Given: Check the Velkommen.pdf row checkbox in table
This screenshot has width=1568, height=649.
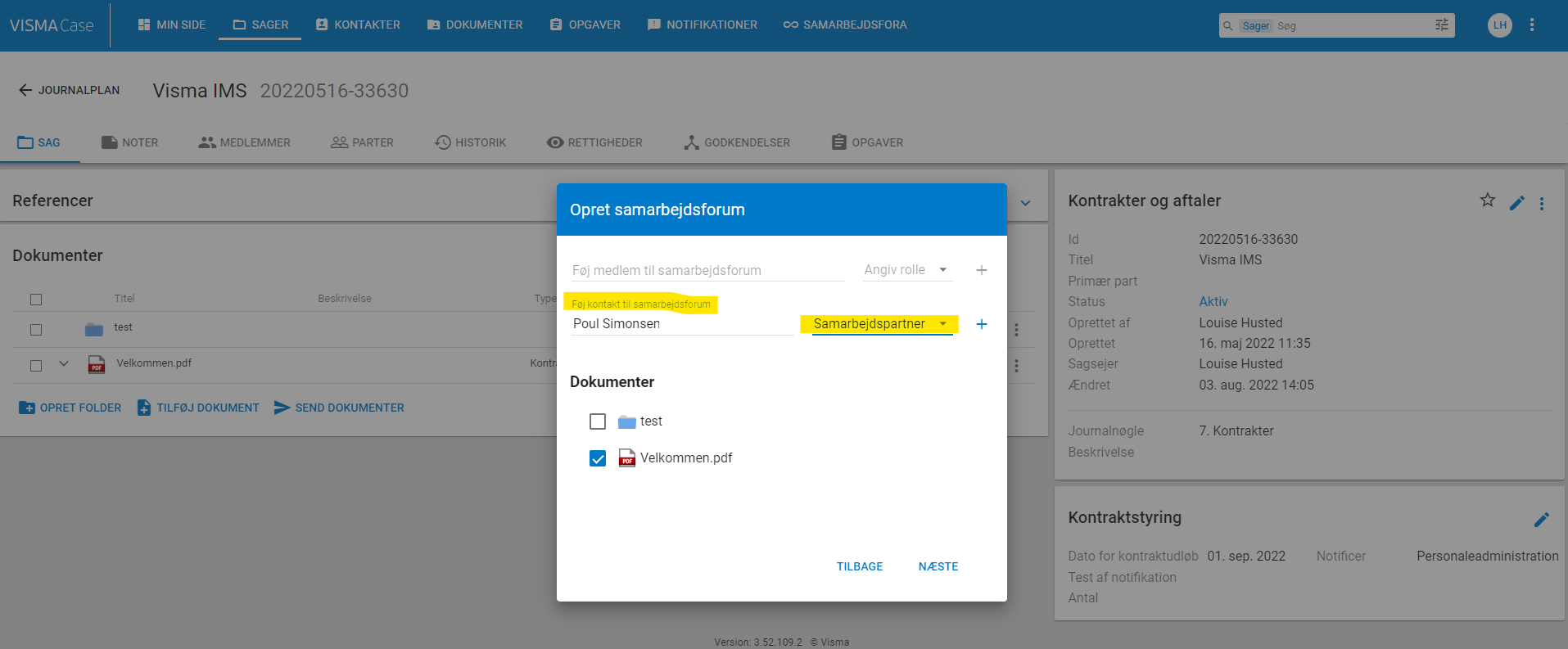Looking at the screenshot, I should tap(36, 366).
